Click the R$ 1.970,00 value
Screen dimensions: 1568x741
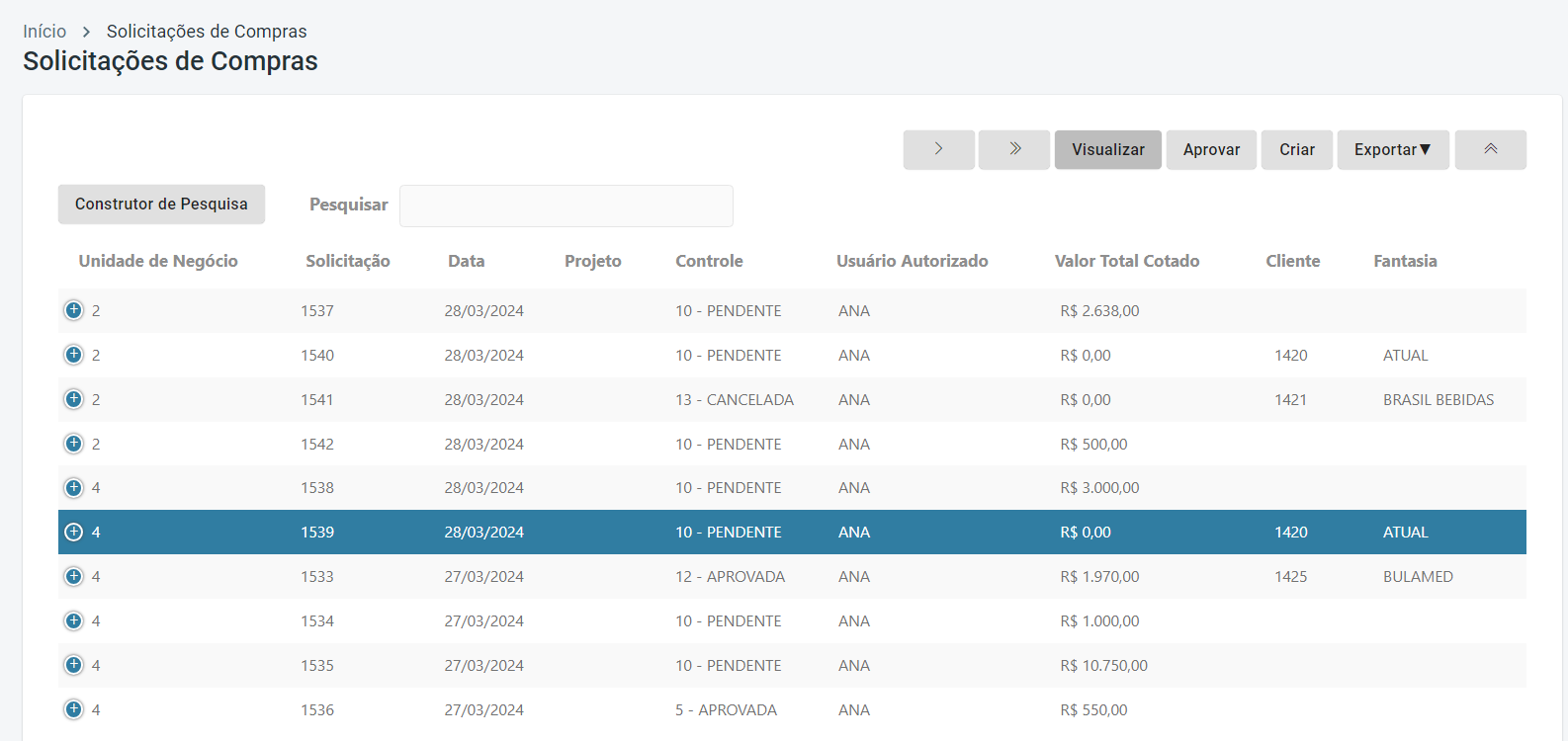[x=1099, y=576]
